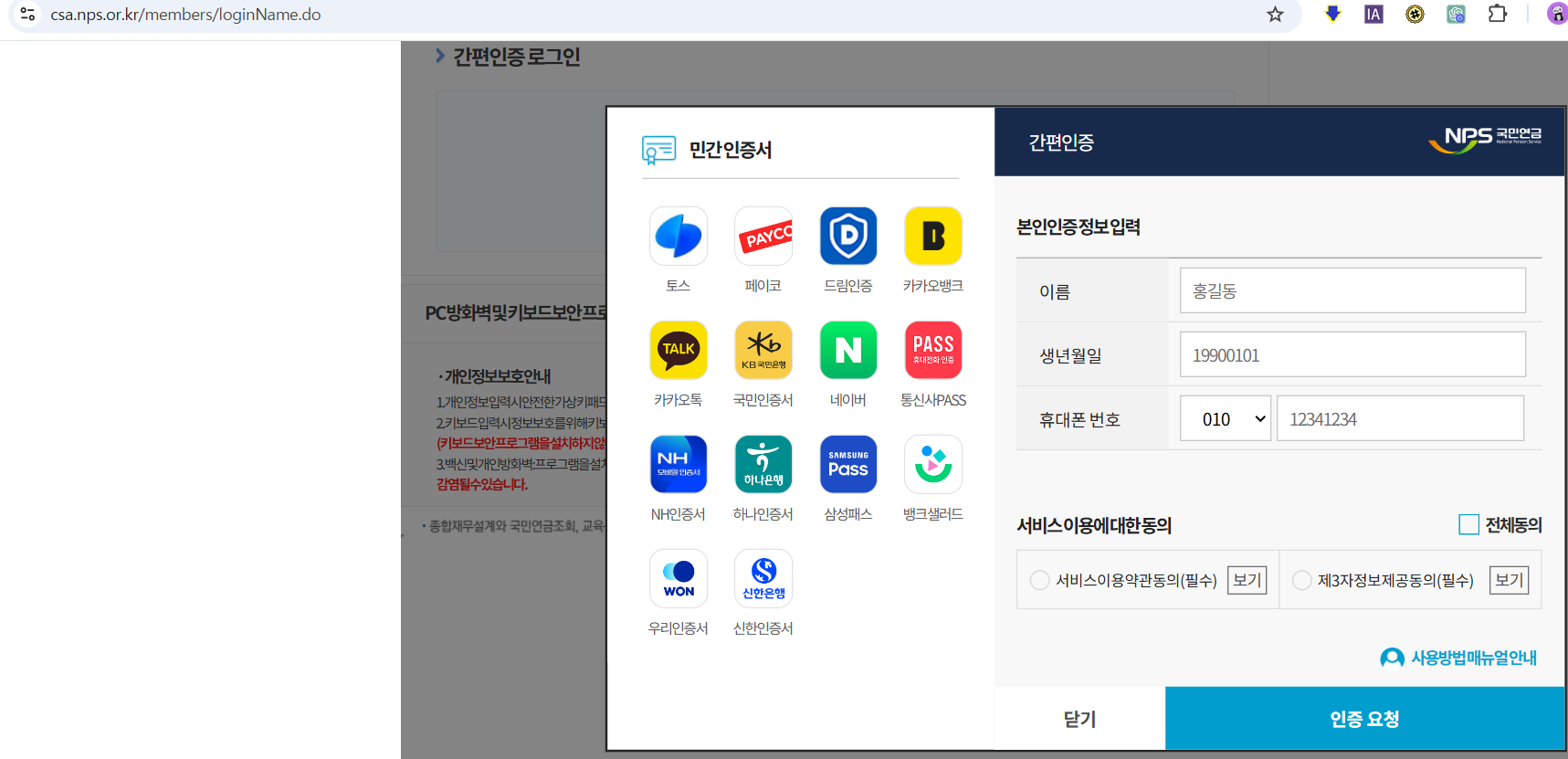This screenshot has width=1568, height=759.
Task: Select the Samsung Pass (삼성패스) icon
Action: (x=848, y=464)
